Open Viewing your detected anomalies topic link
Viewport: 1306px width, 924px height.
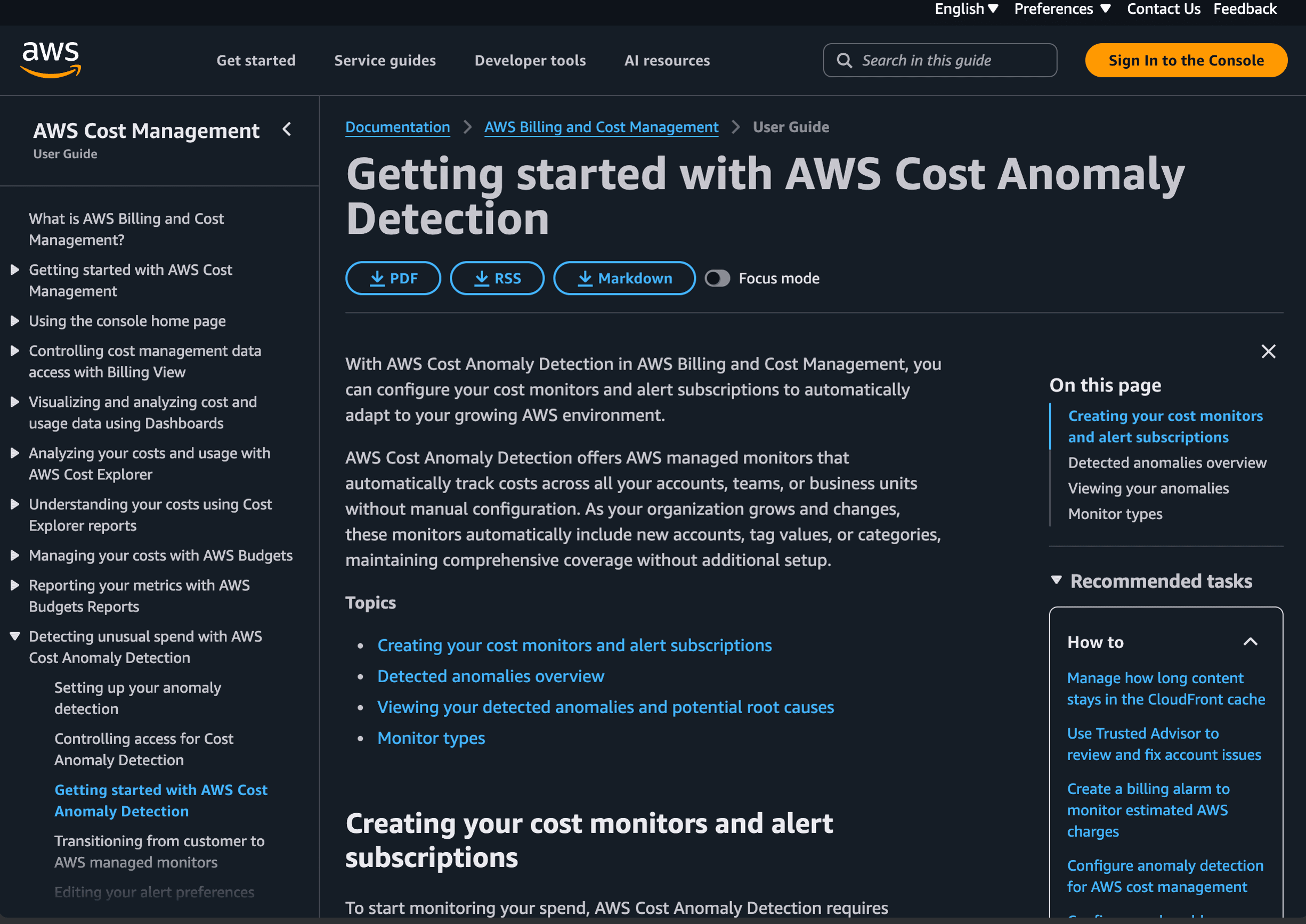(606, 707)
